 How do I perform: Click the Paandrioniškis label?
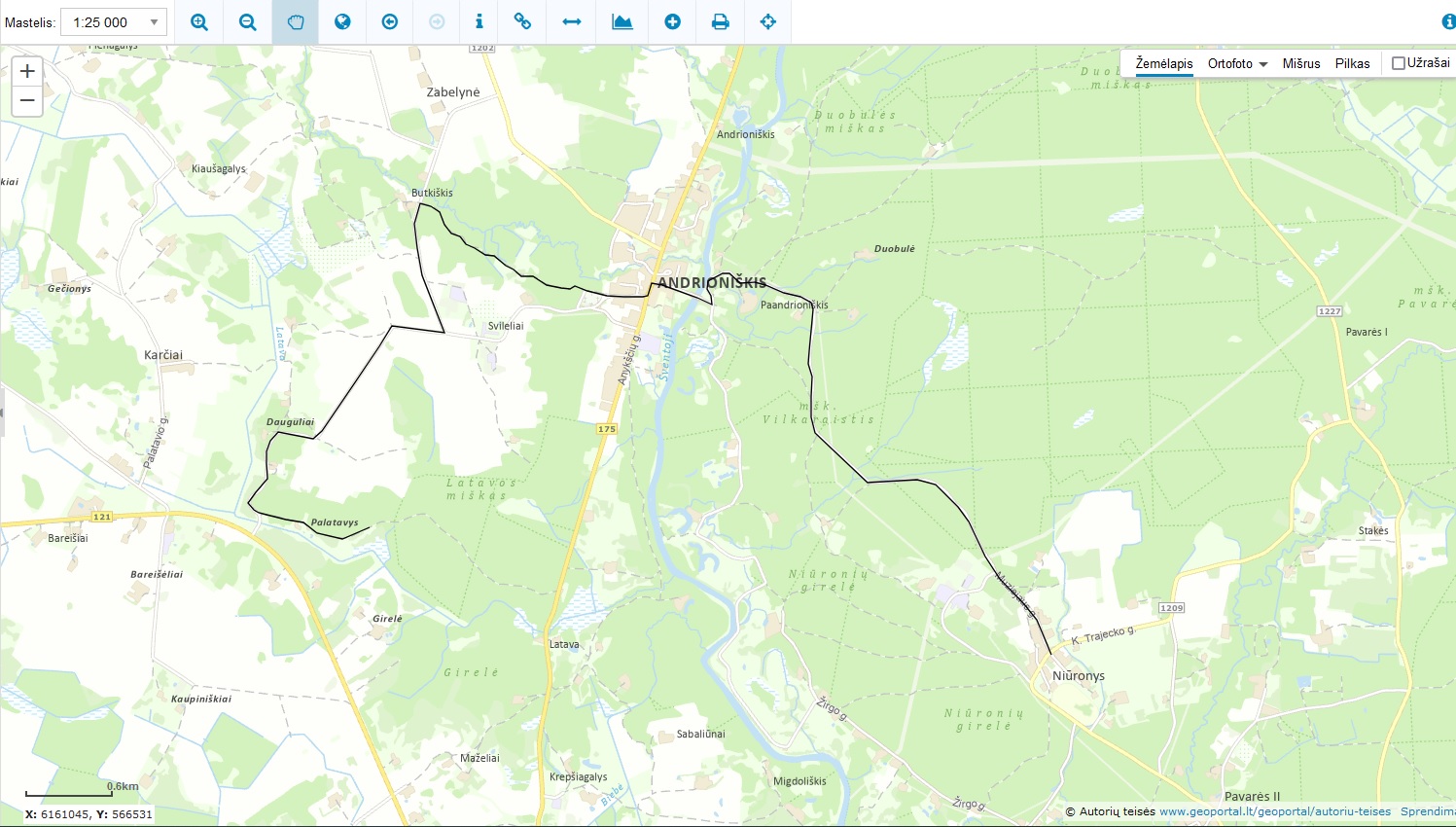(x=795, y=305)
